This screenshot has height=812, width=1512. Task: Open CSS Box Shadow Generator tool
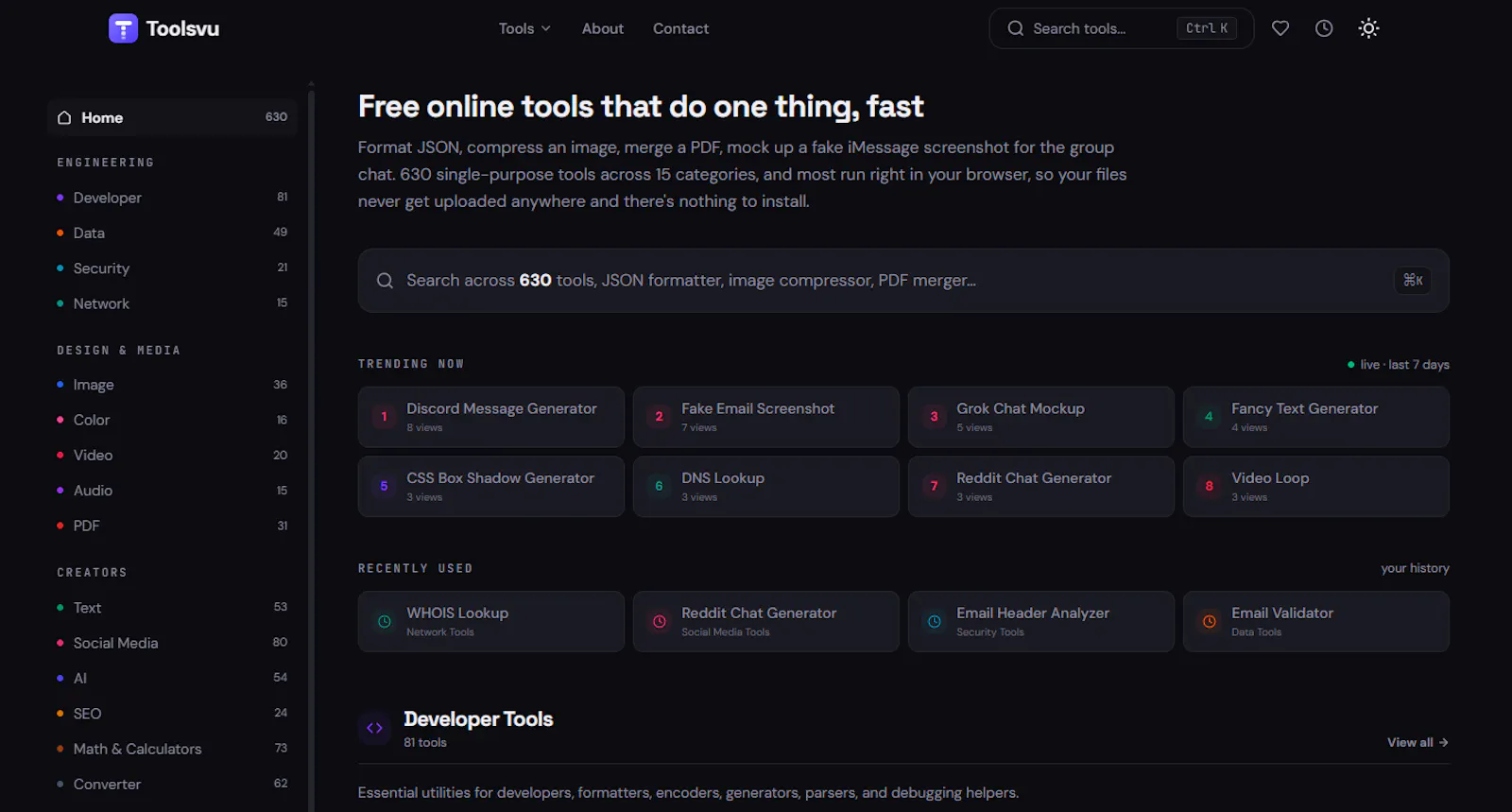click(x=491, y=487)
